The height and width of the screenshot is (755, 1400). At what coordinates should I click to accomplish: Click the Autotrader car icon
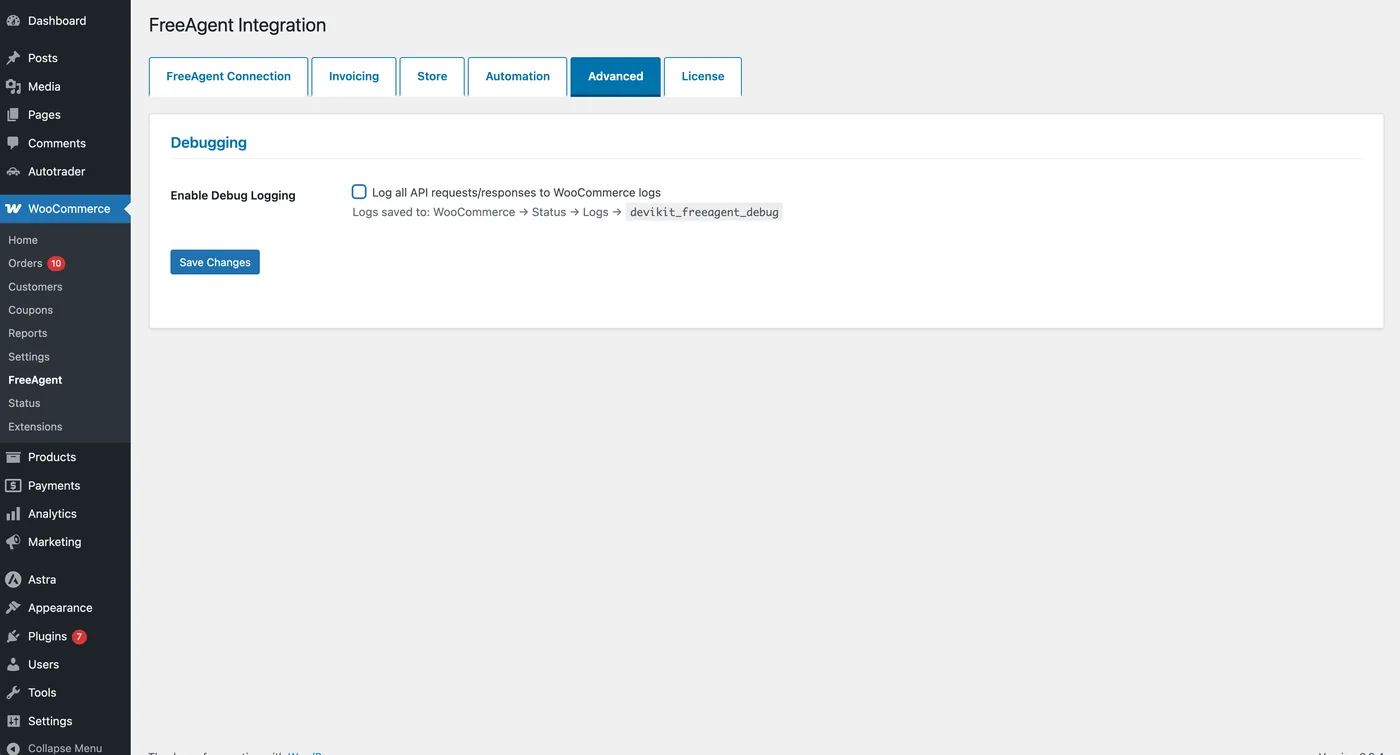[13, 172]
